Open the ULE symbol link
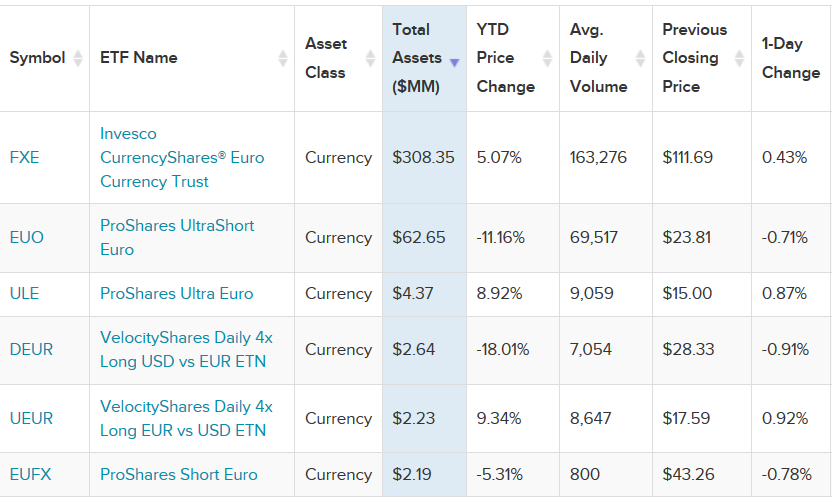 tap(24, 294)
